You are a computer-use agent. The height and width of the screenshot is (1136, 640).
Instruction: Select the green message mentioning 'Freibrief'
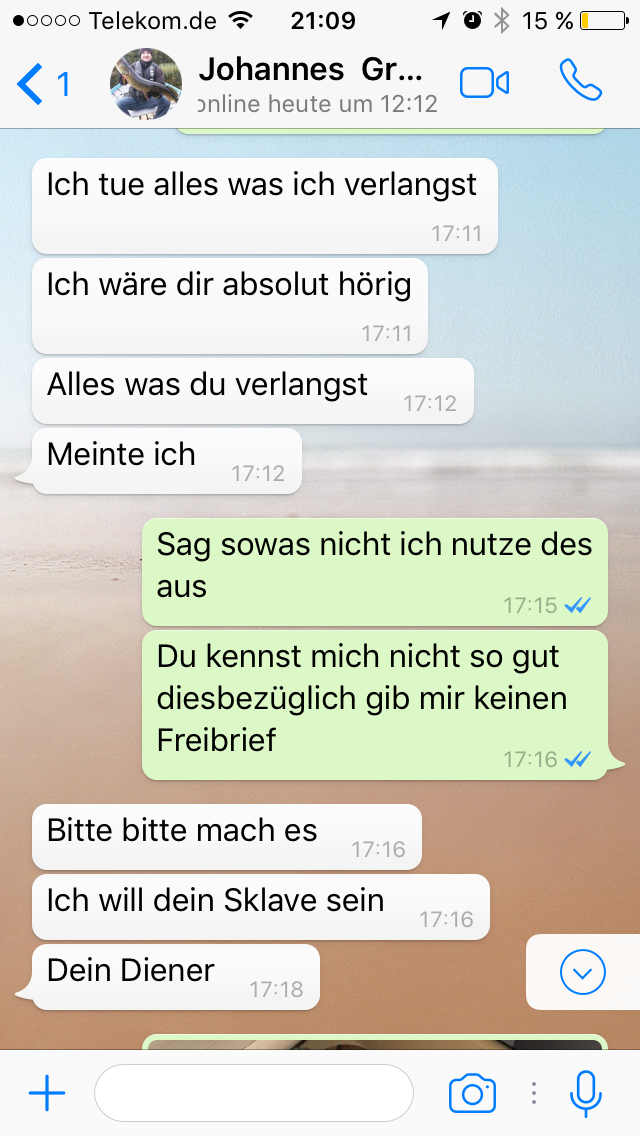[375, 705]
